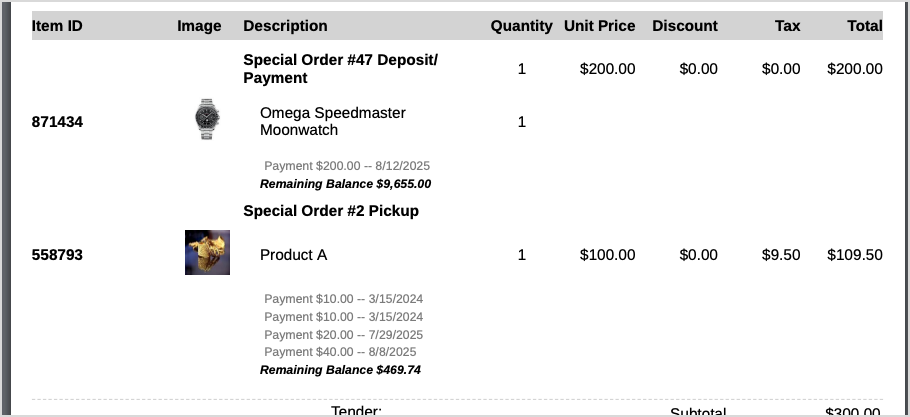Click the Product A description text

tap(293, 255)
